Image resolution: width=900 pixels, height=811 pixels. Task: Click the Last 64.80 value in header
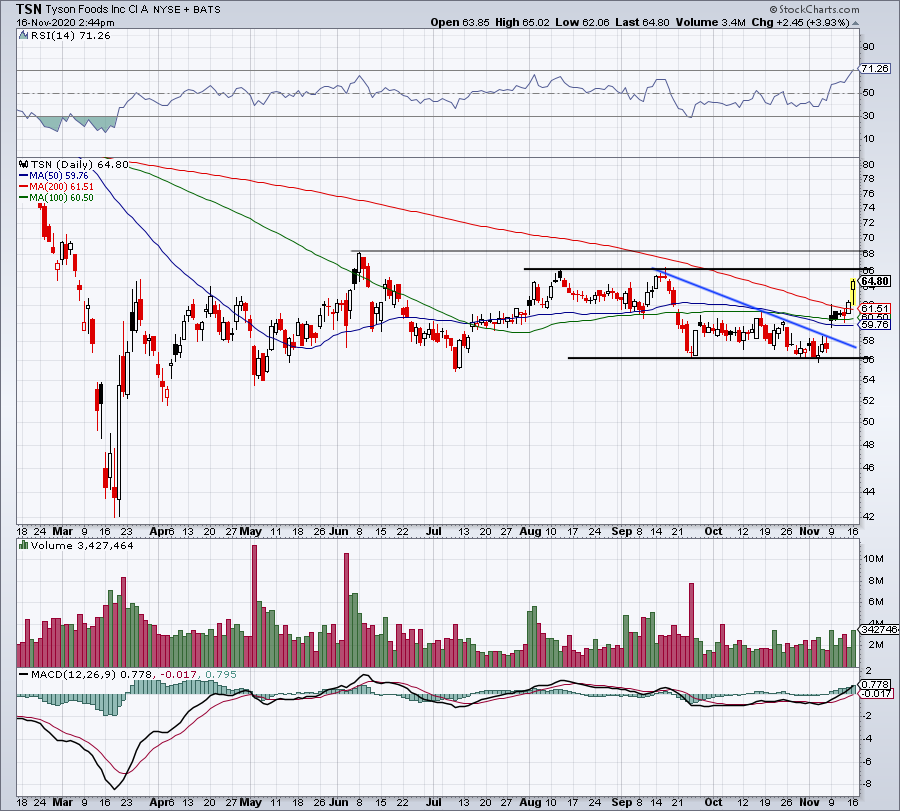tap(642, 22)
